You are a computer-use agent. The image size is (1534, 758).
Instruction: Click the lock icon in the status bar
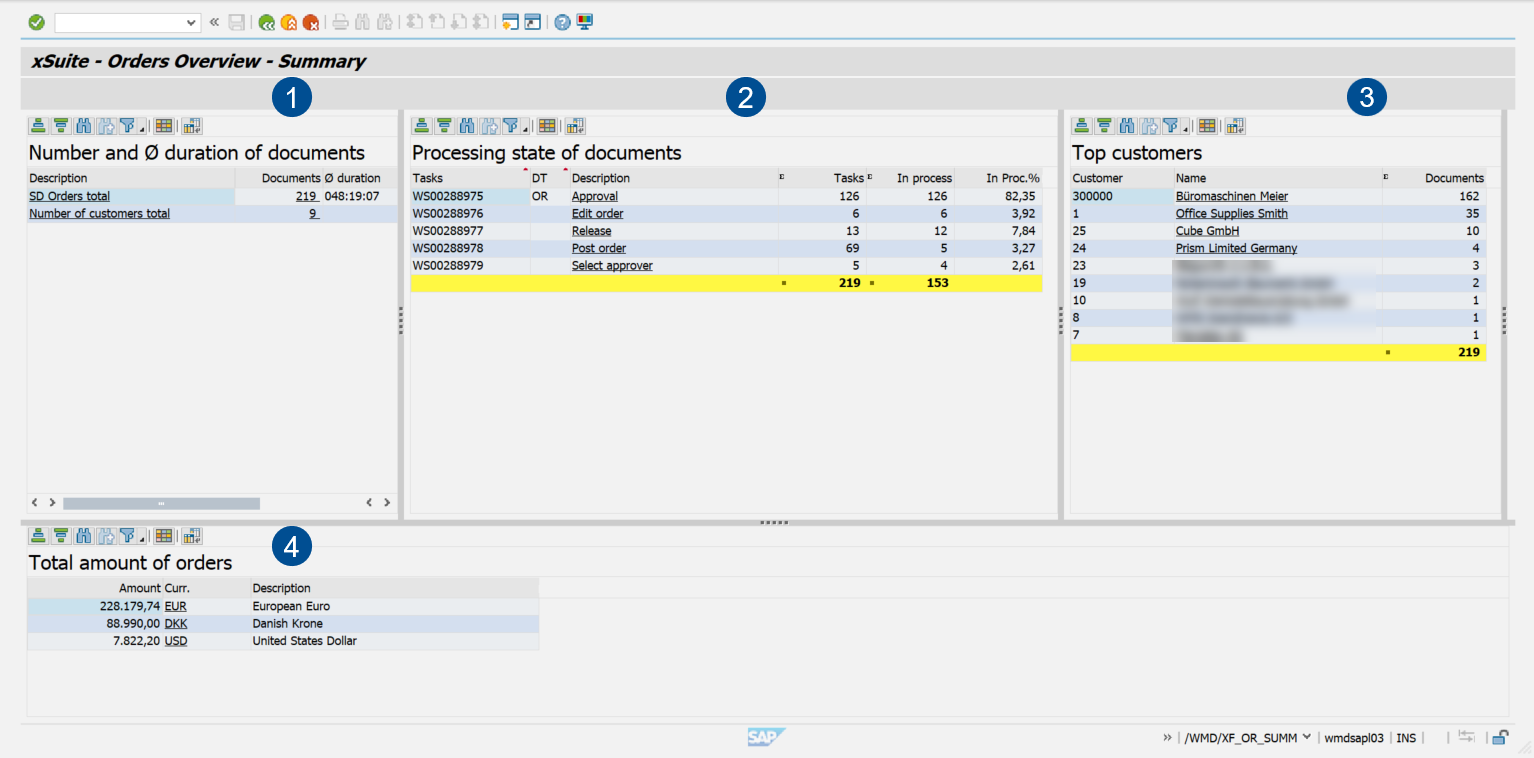(x=1499, y=737)
